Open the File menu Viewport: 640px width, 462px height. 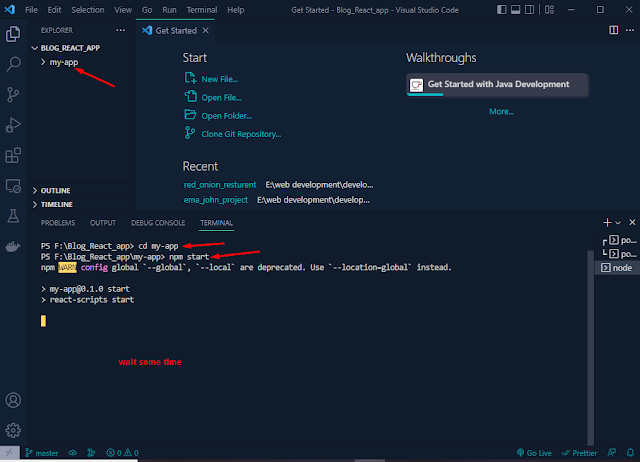31,10
